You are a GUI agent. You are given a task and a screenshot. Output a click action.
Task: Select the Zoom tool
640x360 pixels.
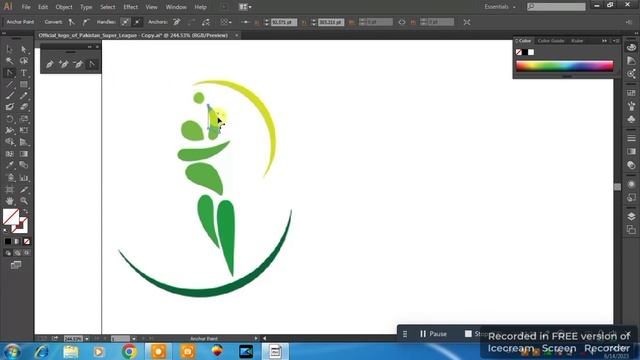(x=24, y=201)
